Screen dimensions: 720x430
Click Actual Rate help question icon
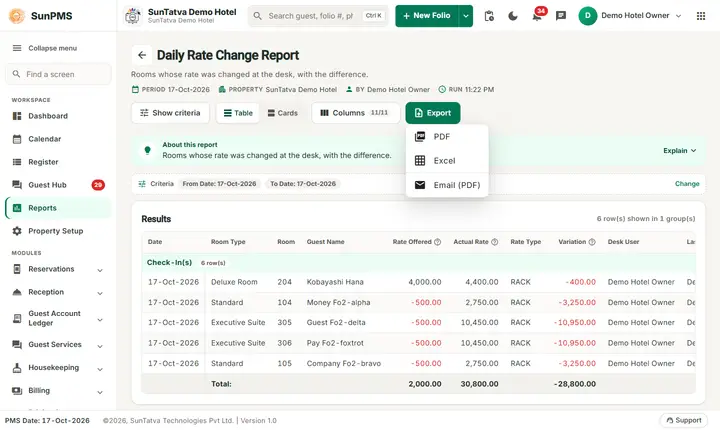click(495, 242)
